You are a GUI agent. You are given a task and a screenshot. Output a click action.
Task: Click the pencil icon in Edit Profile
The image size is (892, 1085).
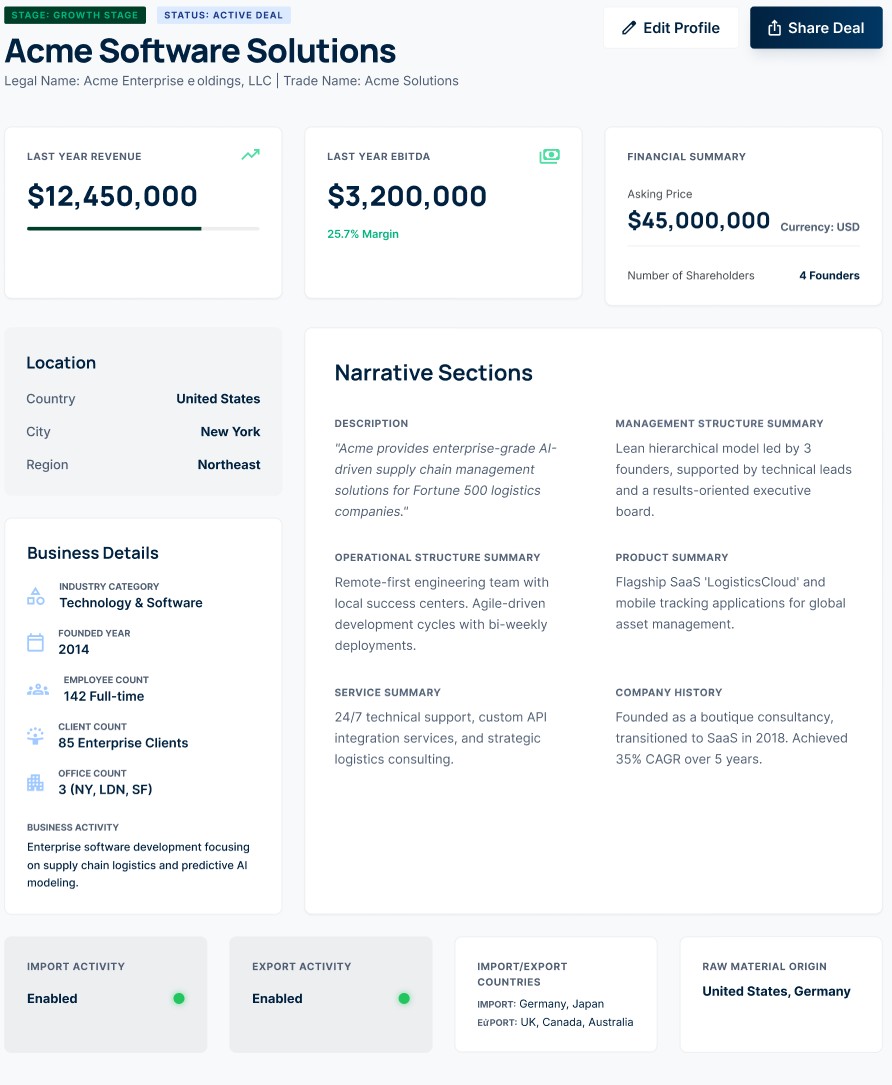click(628, 28)
